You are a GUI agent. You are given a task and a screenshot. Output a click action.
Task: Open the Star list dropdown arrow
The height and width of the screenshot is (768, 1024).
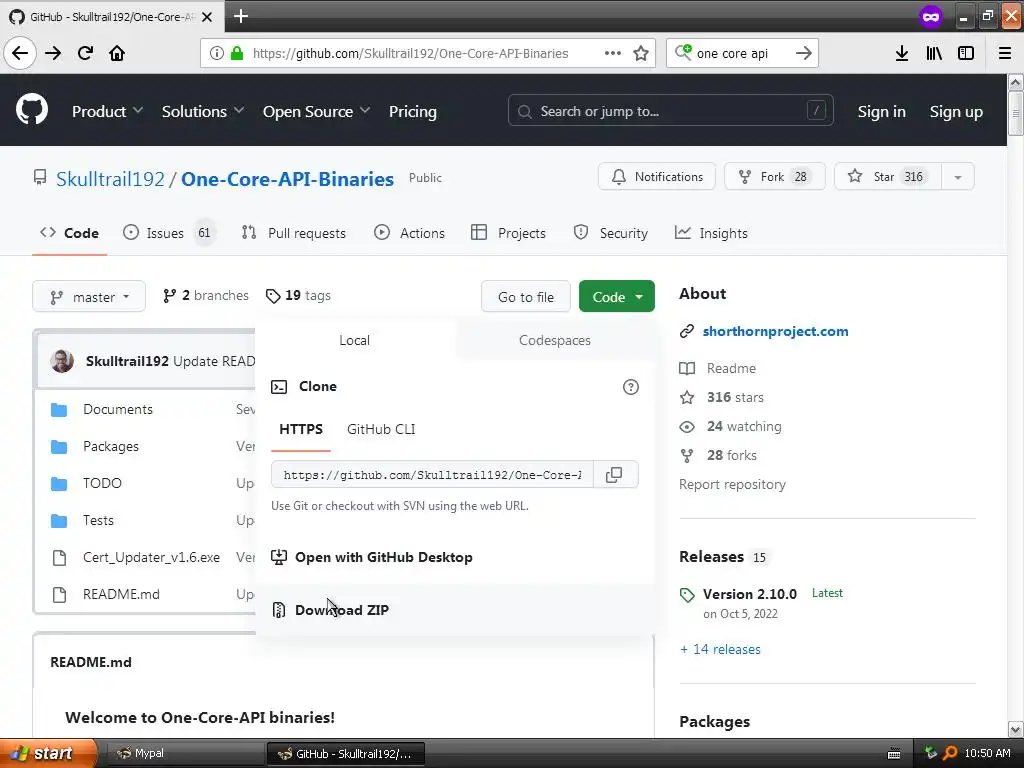point(957,177)
